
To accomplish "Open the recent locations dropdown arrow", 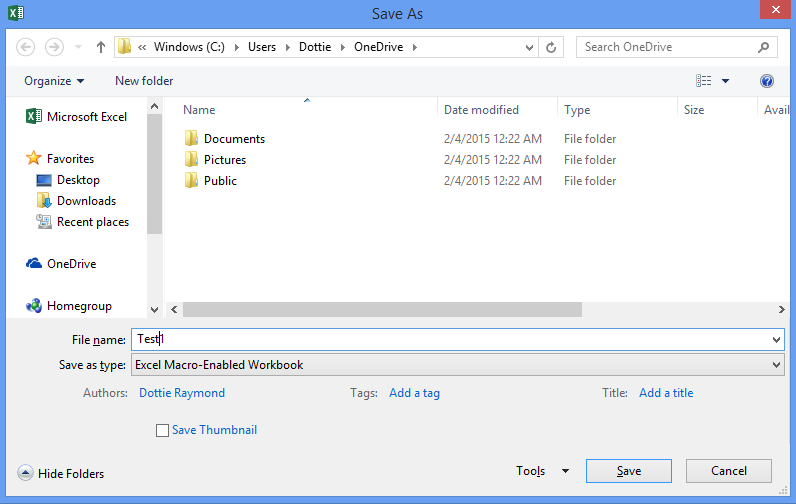I will pos(78,47).
